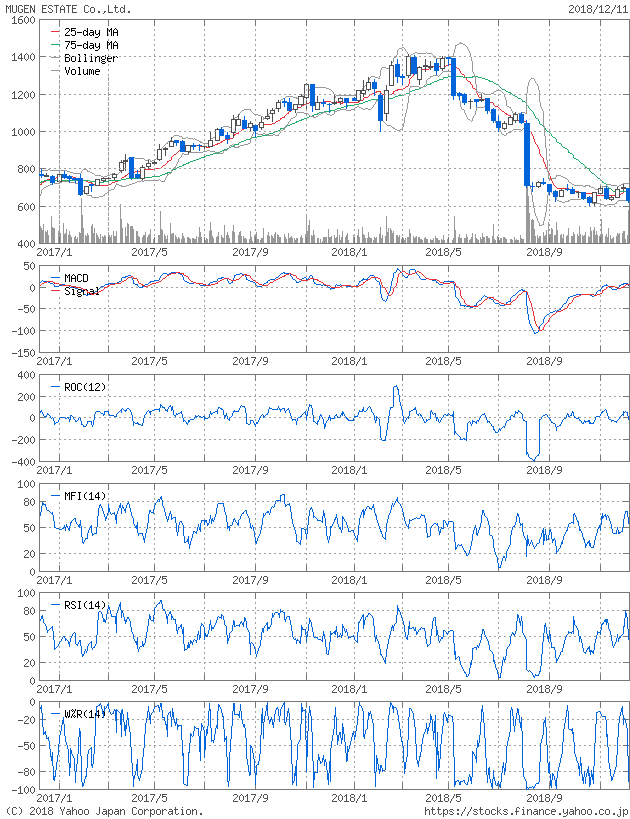Click the 2017/9 date under W%R chart
Screen dimensions: 630x819
(x=251, y=798)
